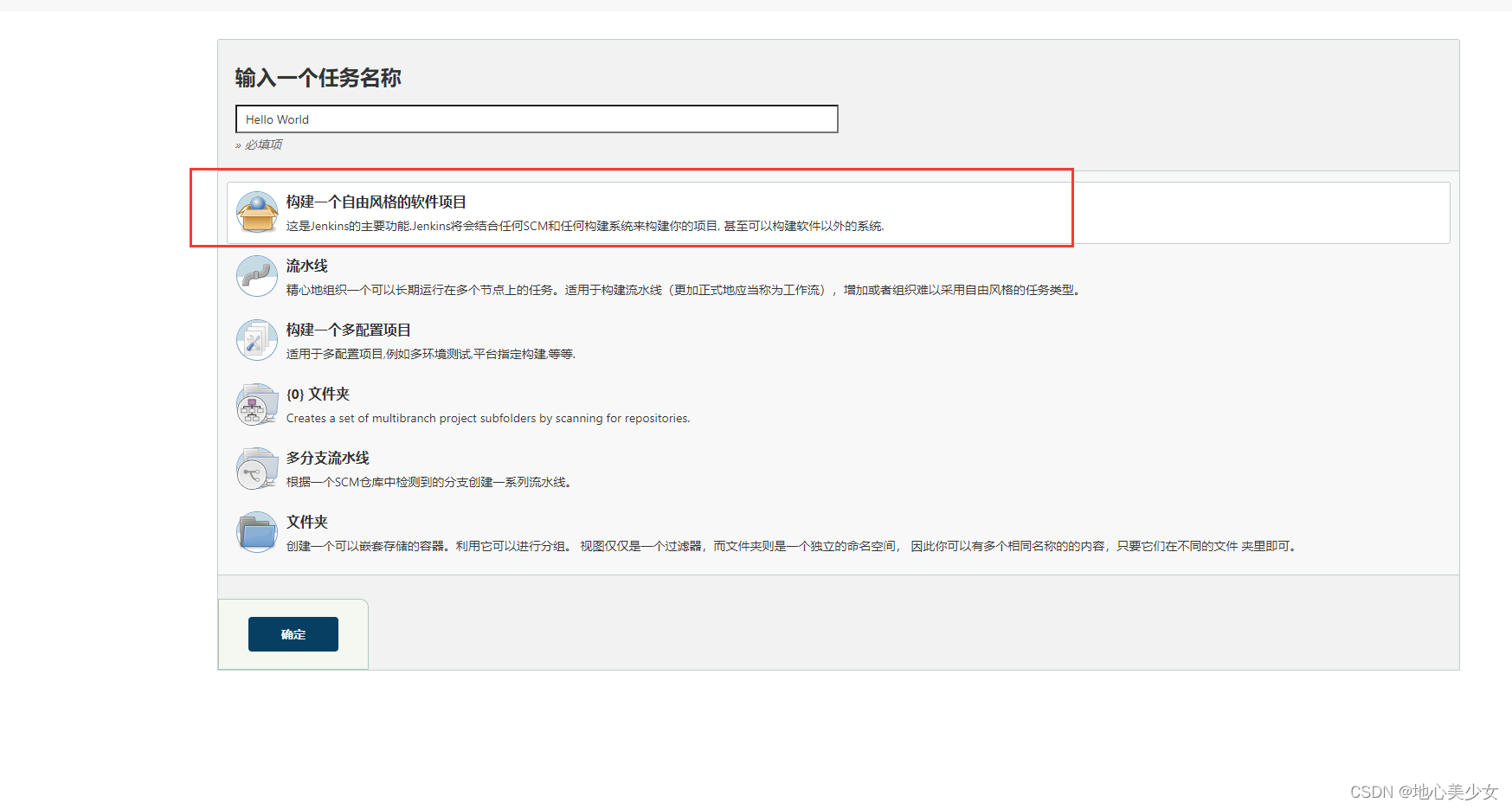Click the stacked folders icon beside 多分支流水线
The height and width of the screenshot is (809, 1512).
tap(256, 468)
